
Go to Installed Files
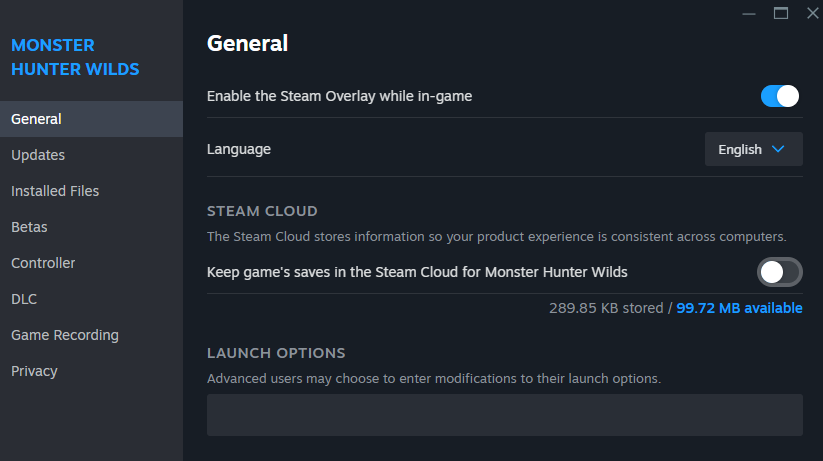click(x=55, y=191)
